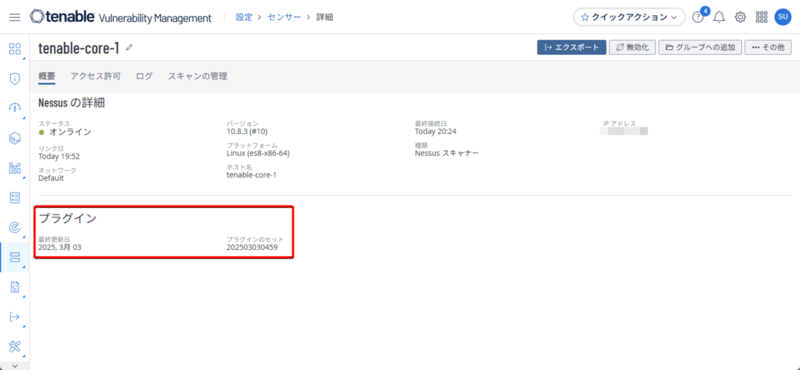Viewport: 800px width, 370px height.
Task: Open the report document sidebar icon
Action: coord(15,287)
